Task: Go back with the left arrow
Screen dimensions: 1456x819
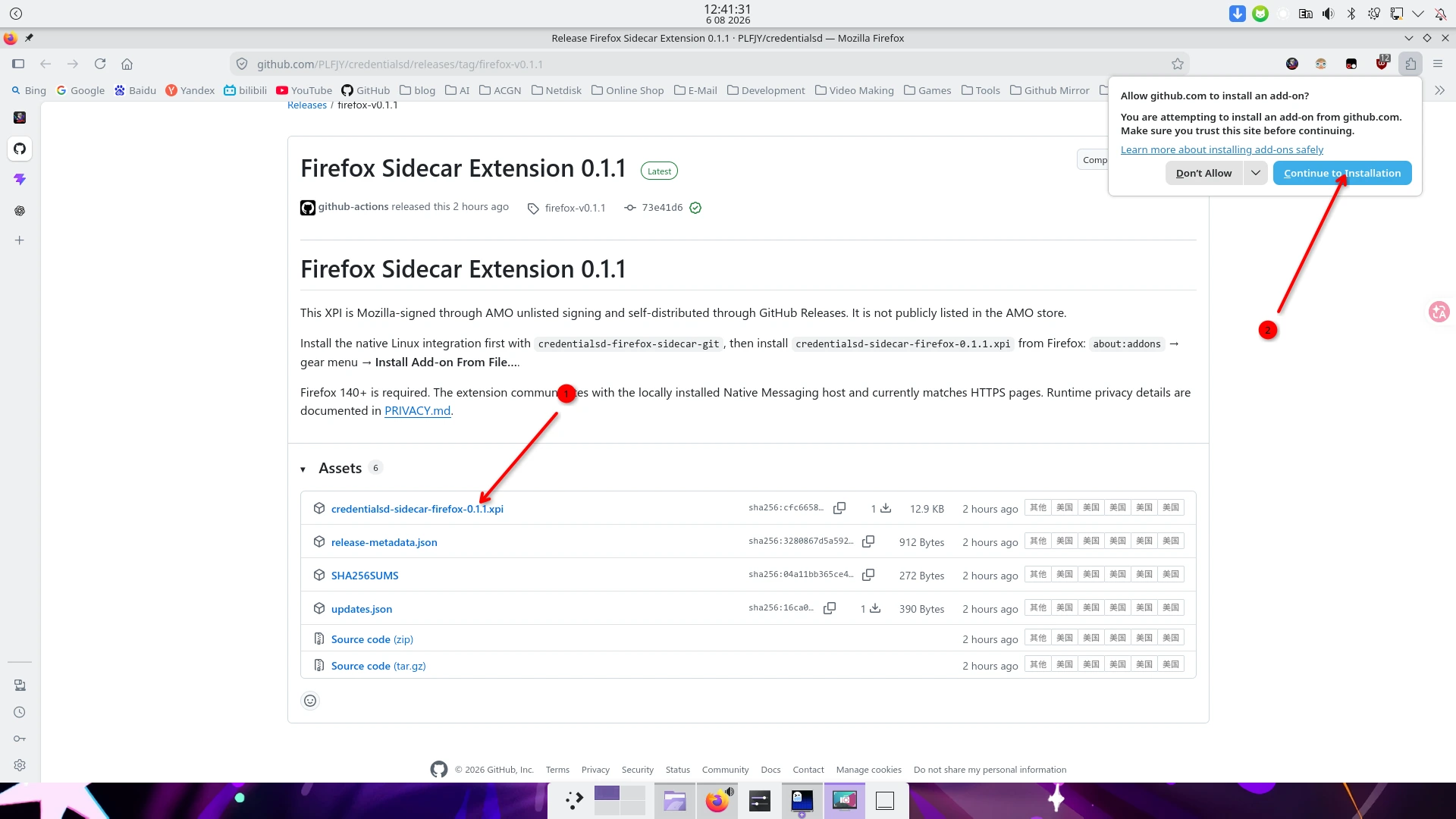Action: coord(45,64)
